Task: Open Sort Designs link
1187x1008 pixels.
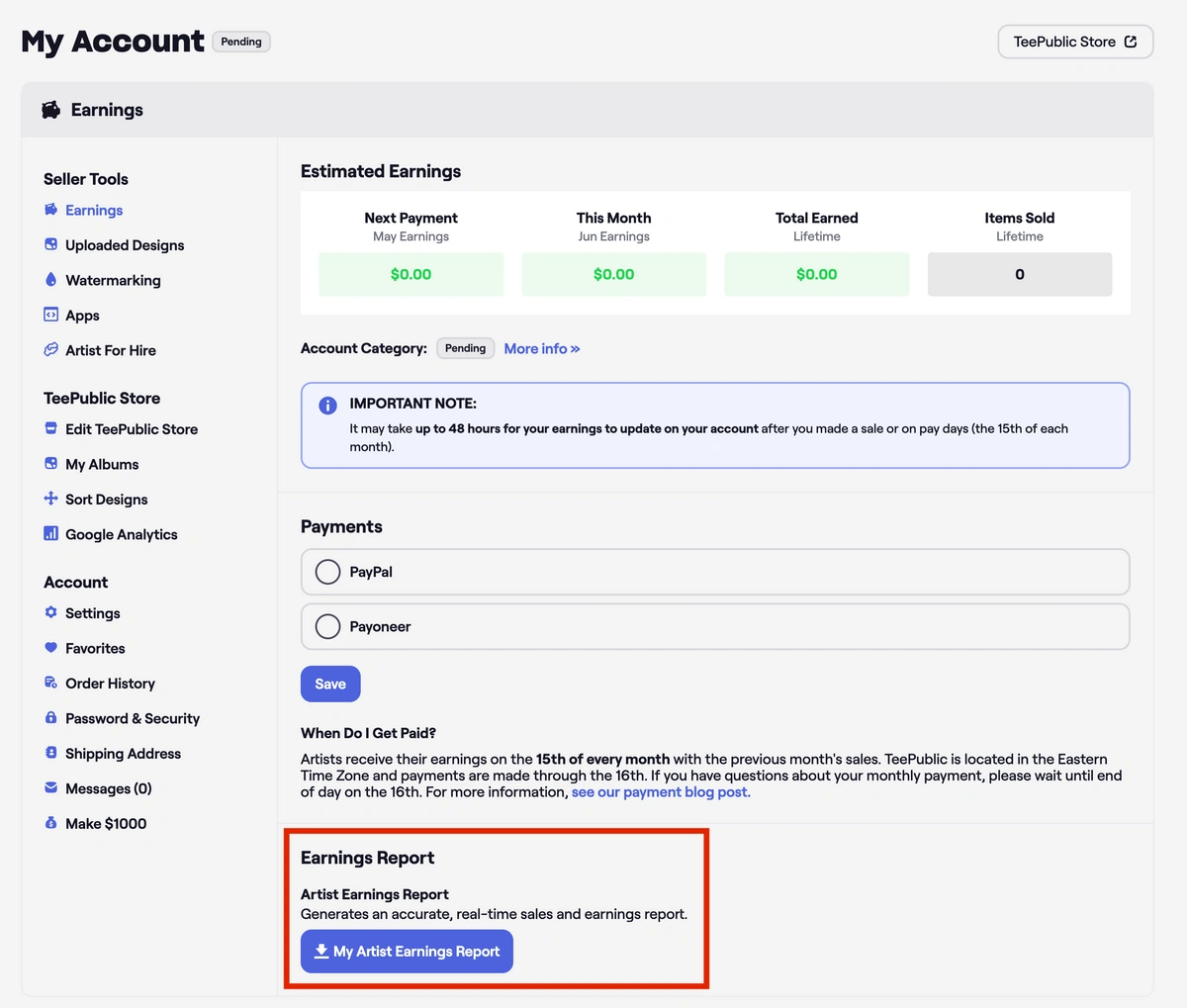Action: tap(107, 500)
